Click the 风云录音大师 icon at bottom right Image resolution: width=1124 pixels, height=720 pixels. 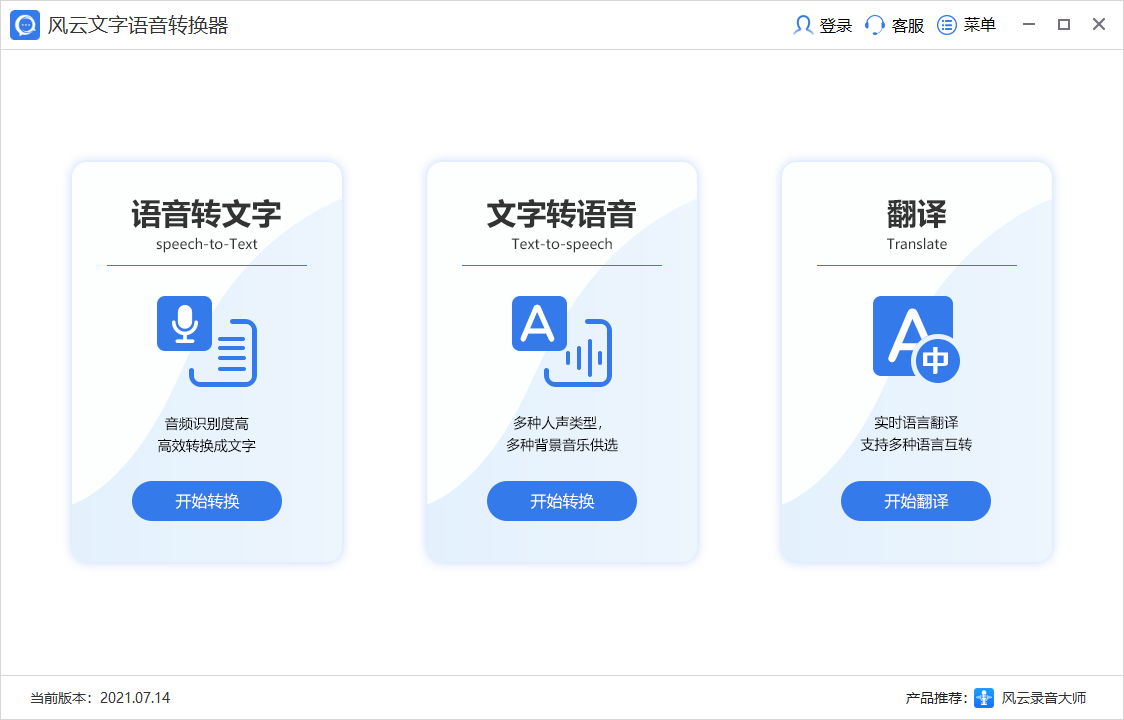[x=984, y=699]
